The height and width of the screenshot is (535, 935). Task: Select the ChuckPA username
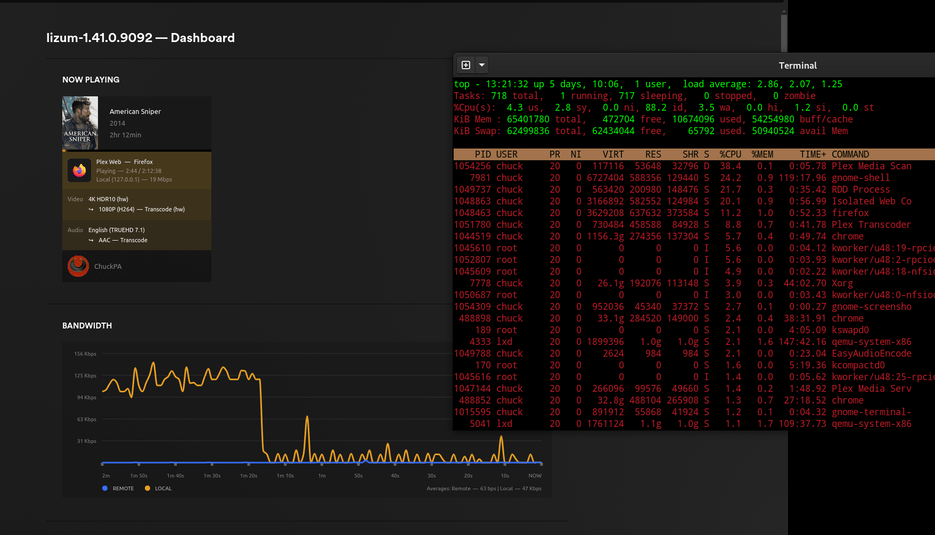click(x=108, y=267)
